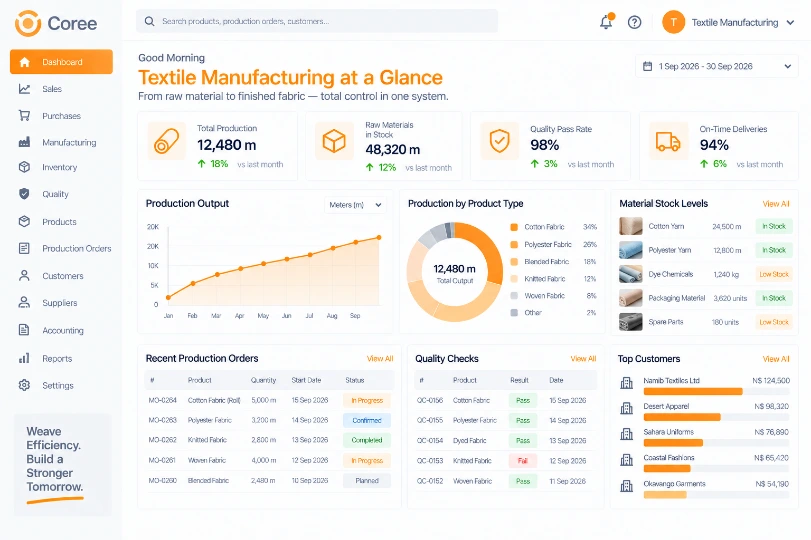Click the Production Orders list icon

click(x=24, y=248)
